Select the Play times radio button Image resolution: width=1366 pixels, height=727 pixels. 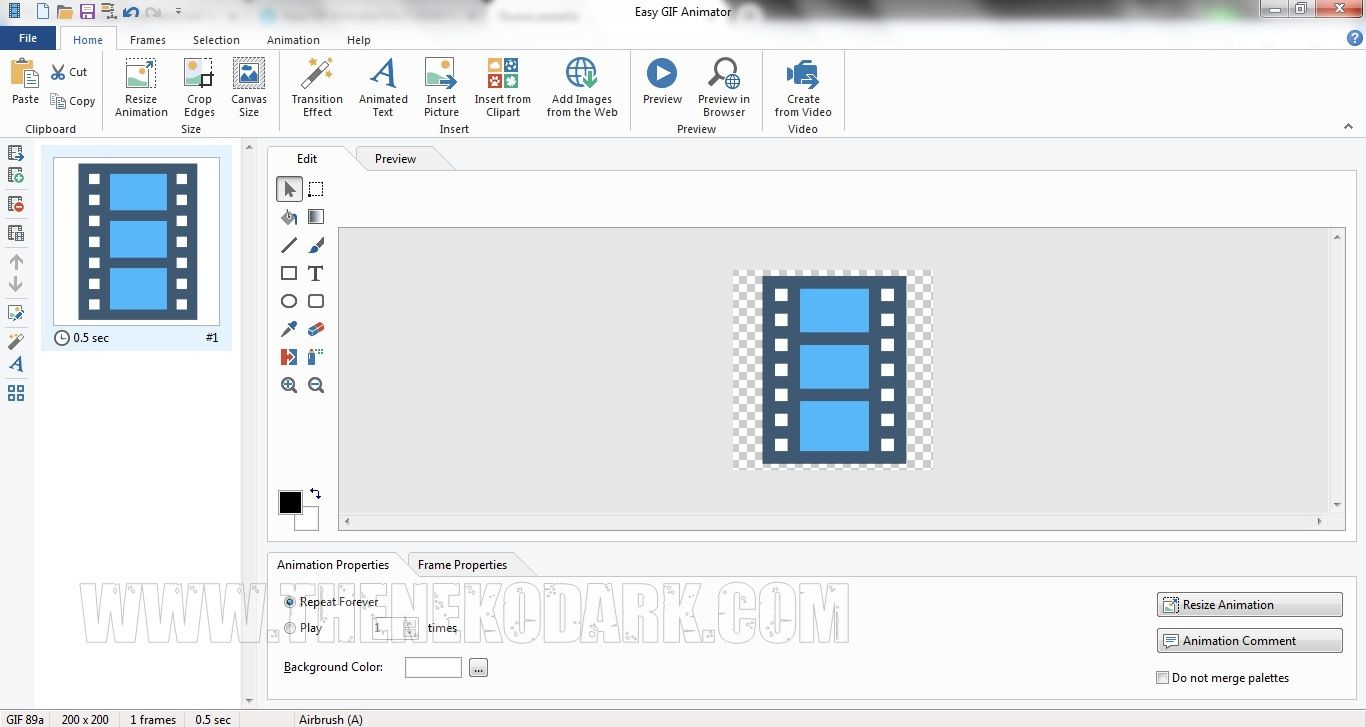[x=290, y=628]
